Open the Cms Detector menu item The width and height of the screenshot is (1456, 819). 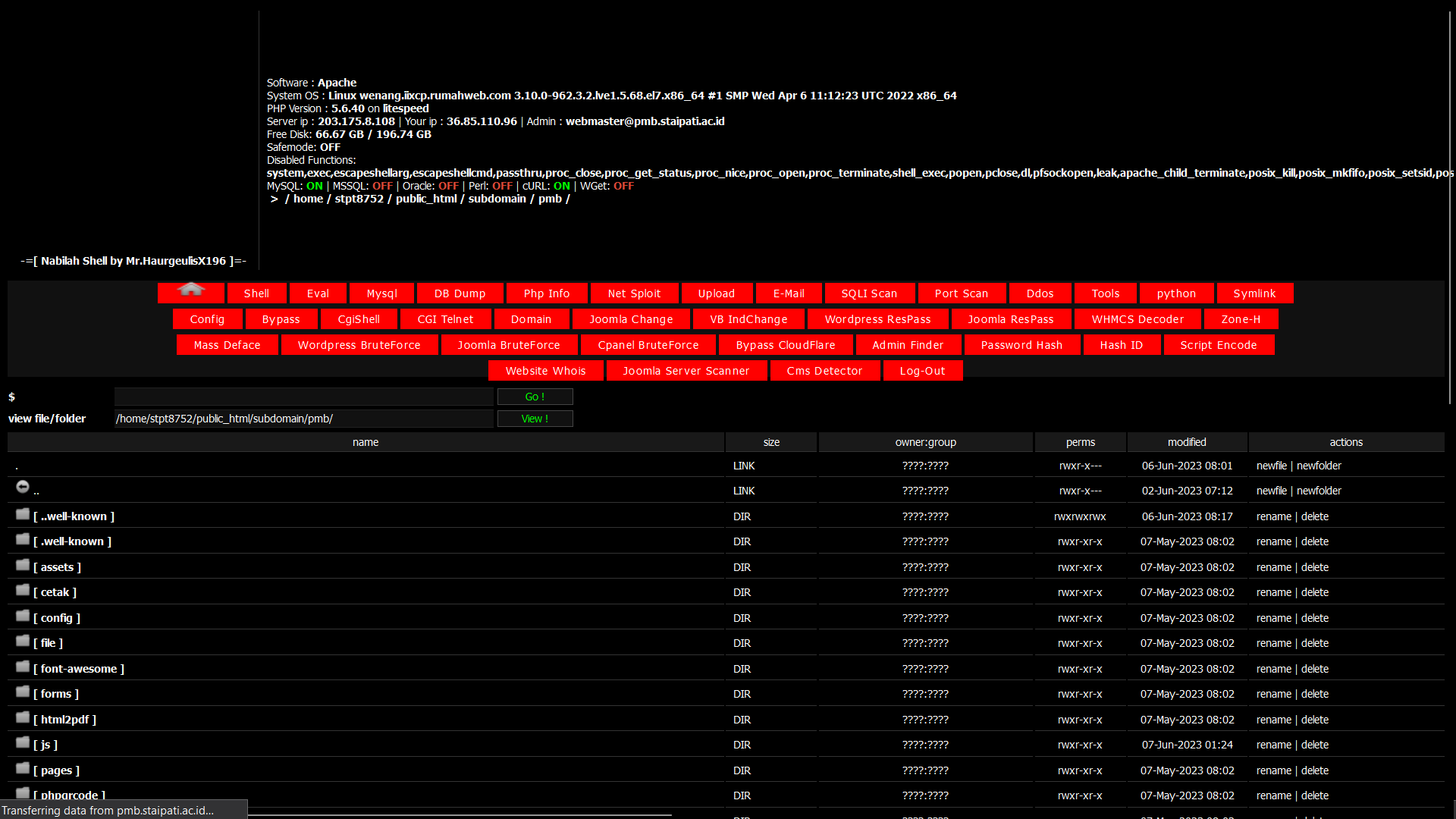(825, 371)
